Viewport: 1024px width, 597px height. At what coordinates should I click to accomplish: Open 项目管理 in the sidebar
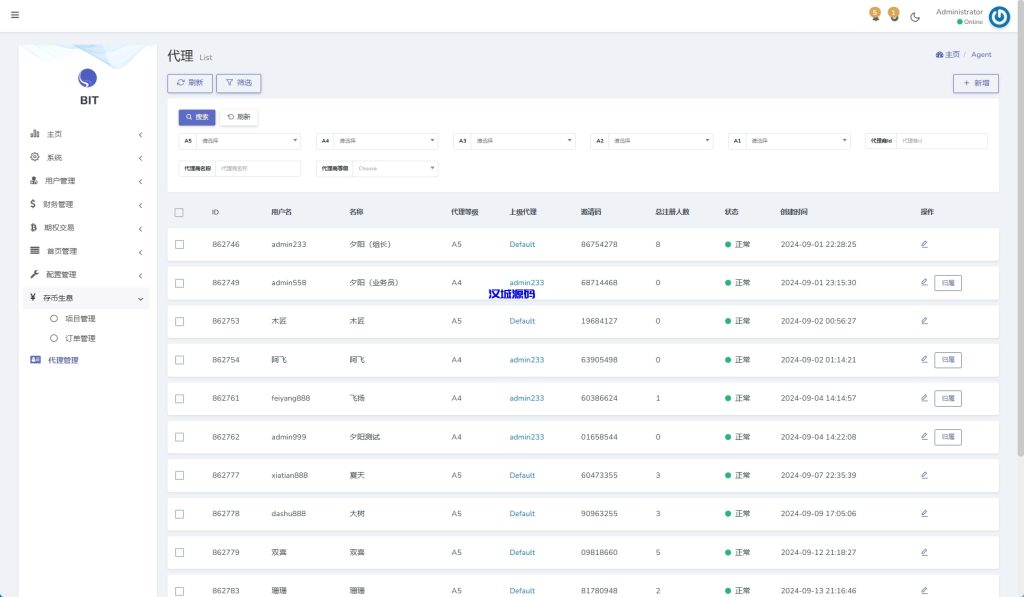click(79, 319)
